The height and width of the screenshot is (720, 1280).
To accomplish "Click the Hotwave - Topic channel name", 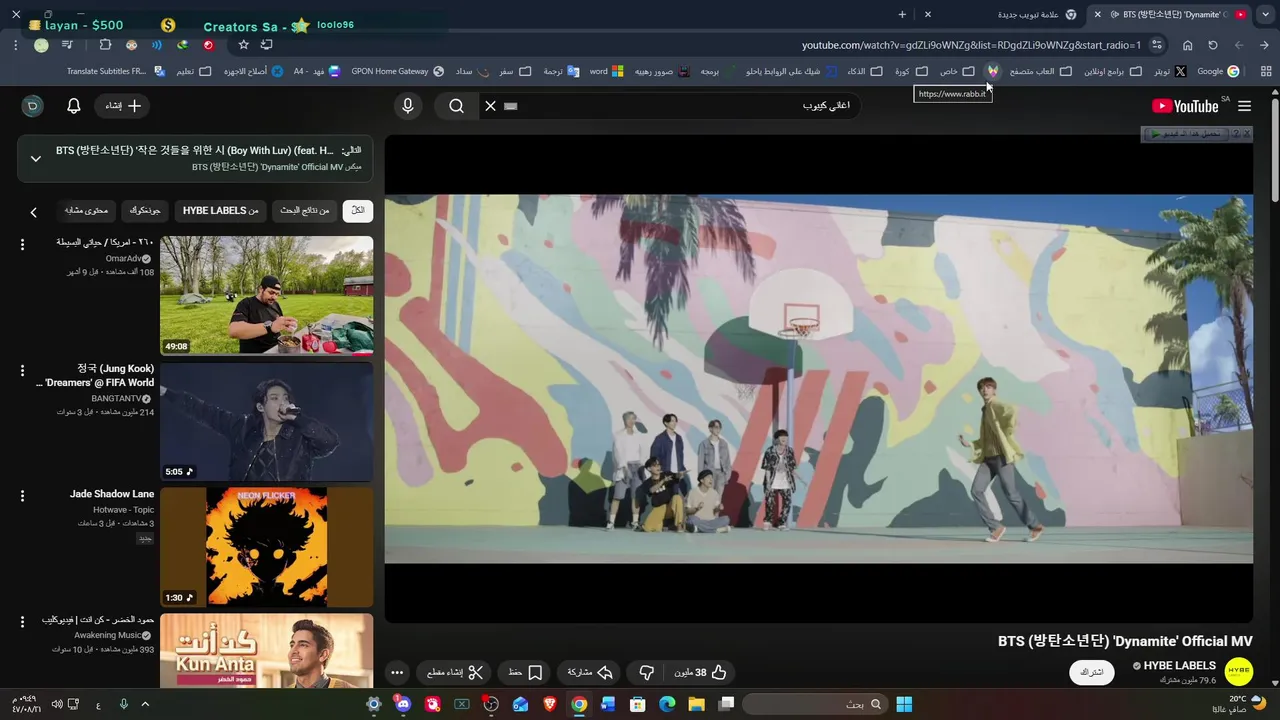I will [x=124, y=510].
